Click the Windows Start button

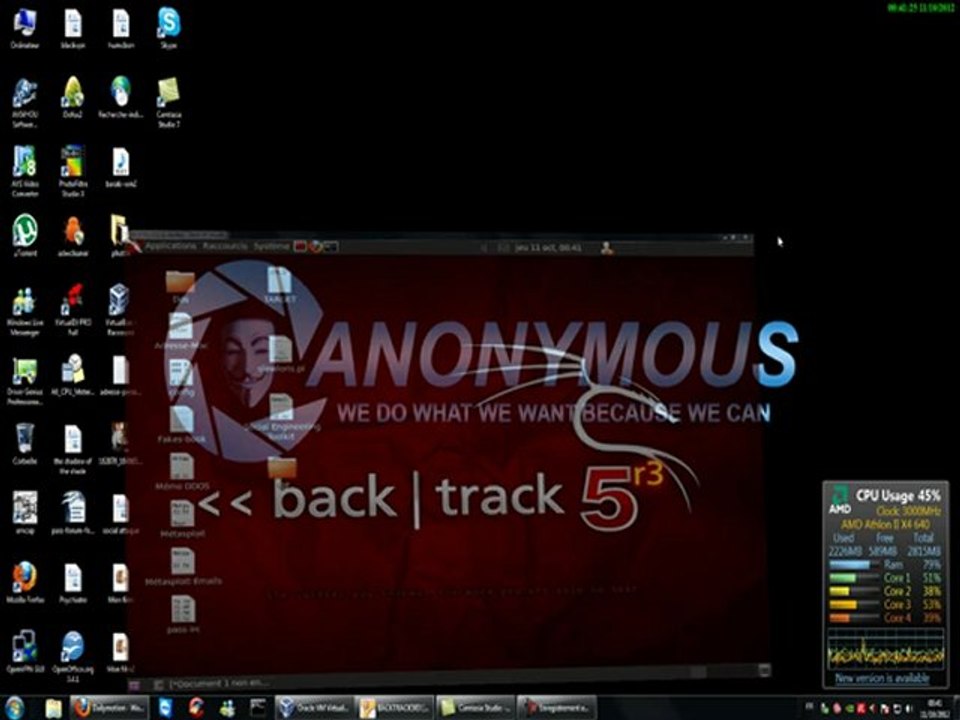16,708
